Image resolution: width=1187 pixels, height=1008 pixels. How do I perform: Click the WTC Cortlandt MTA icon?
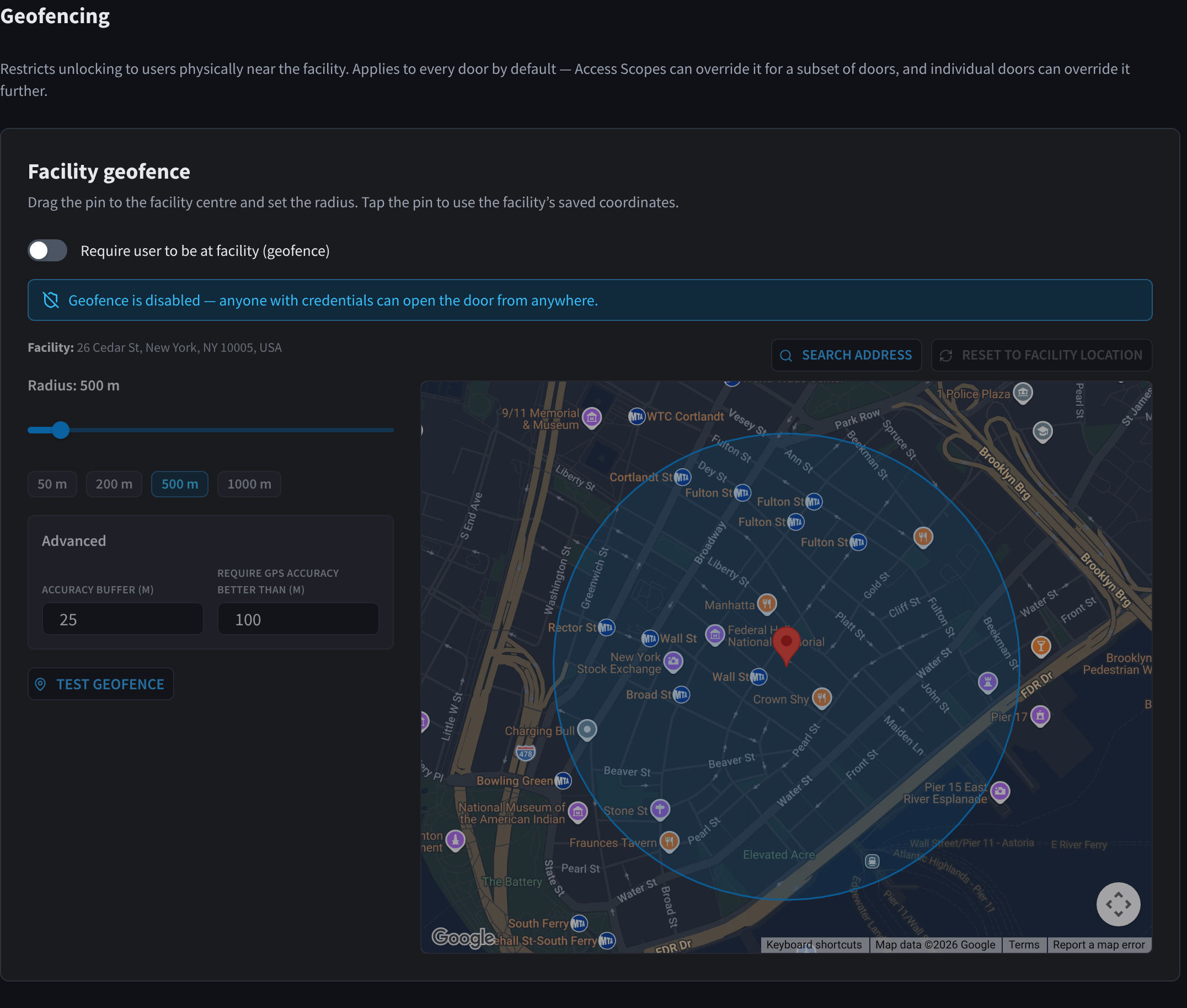point(636,416)
